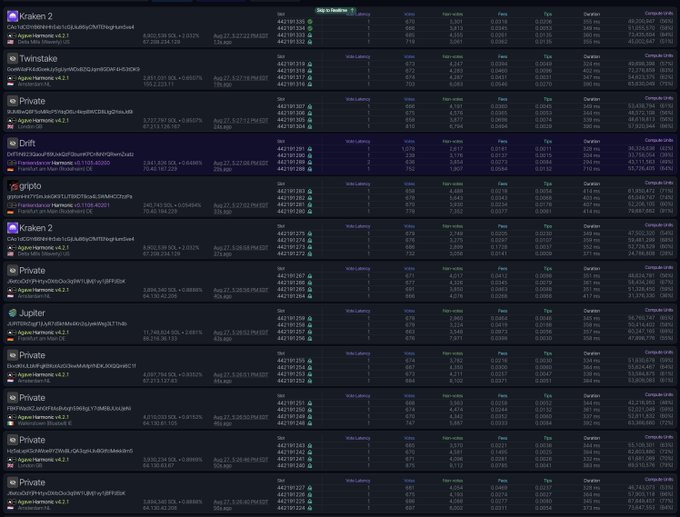Click the US flag icon in top Kraken 2 card

point(10,42)
